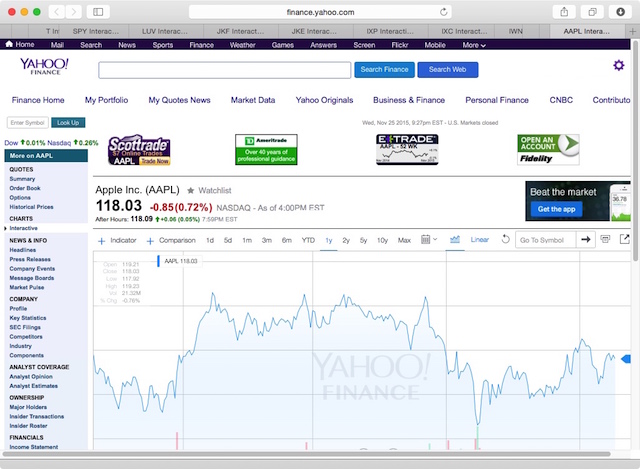
Task: Open Market Data navigation menu
Action: click(x=253, y=100)
